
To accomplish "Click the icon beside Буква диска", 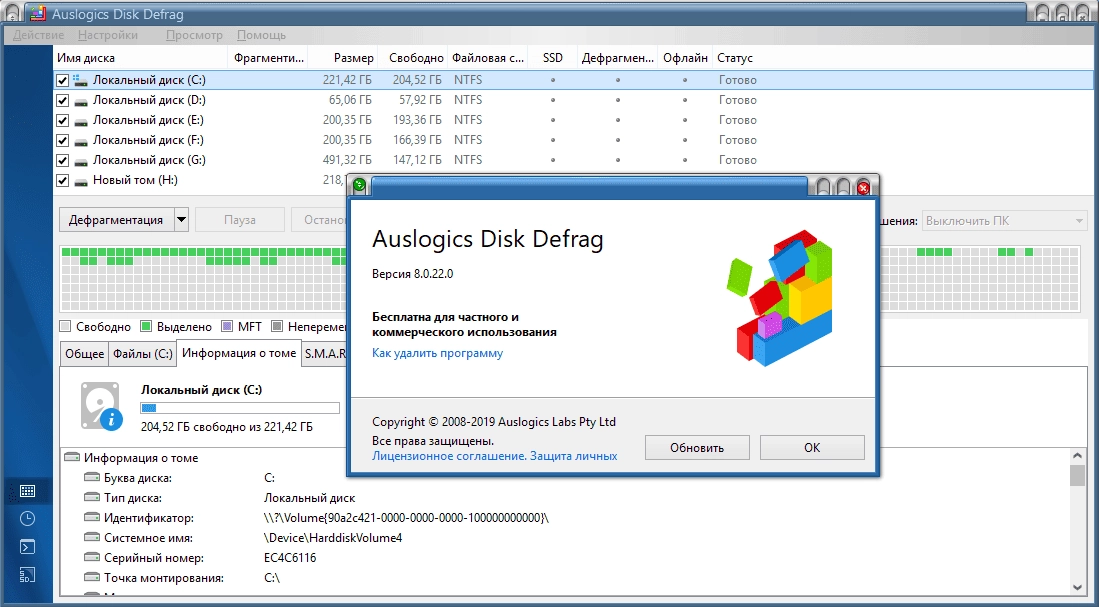I will [92, 477].
